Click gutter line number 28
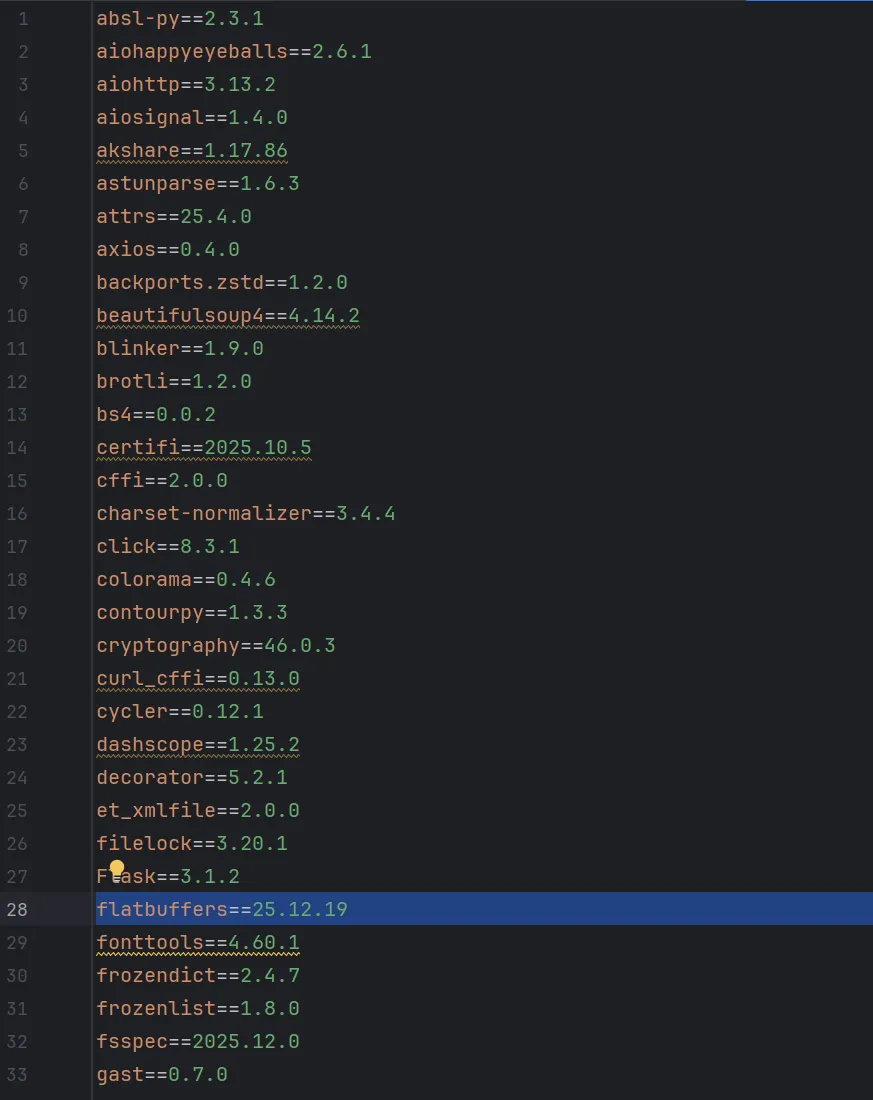 (x=17, y=909)
